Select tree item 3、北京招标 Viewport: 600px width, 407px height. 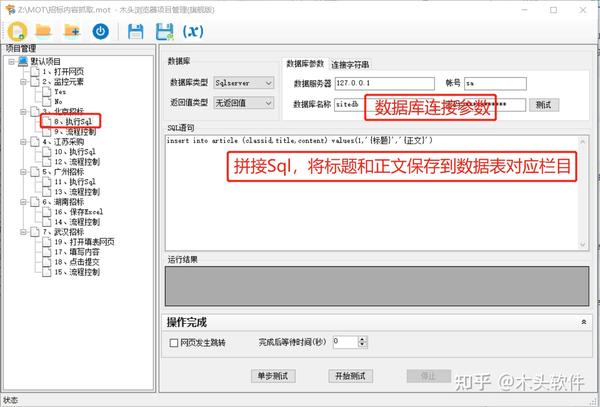(x=63, y=111)
